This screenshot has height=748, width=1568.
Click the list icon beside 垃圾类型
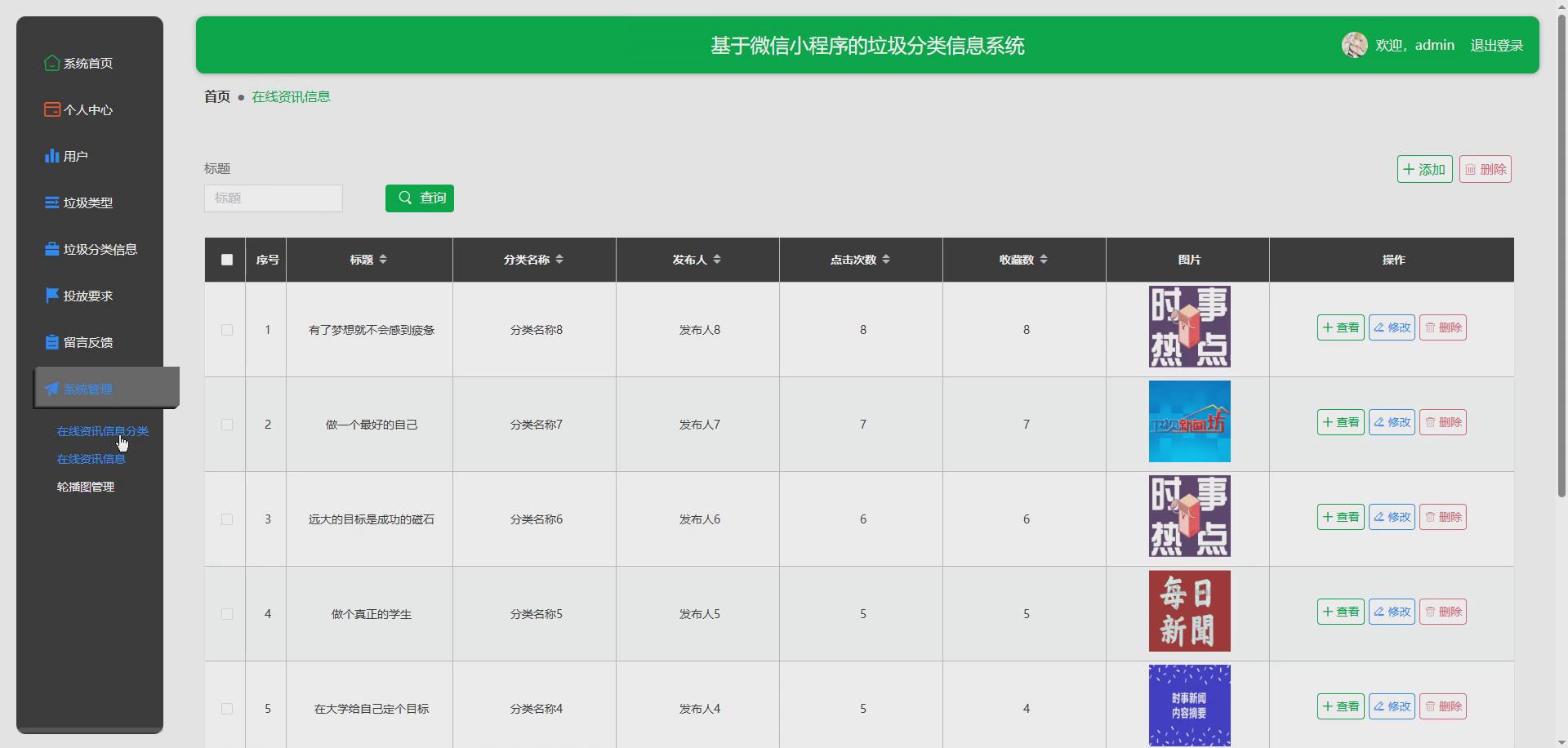click(51, 203)
